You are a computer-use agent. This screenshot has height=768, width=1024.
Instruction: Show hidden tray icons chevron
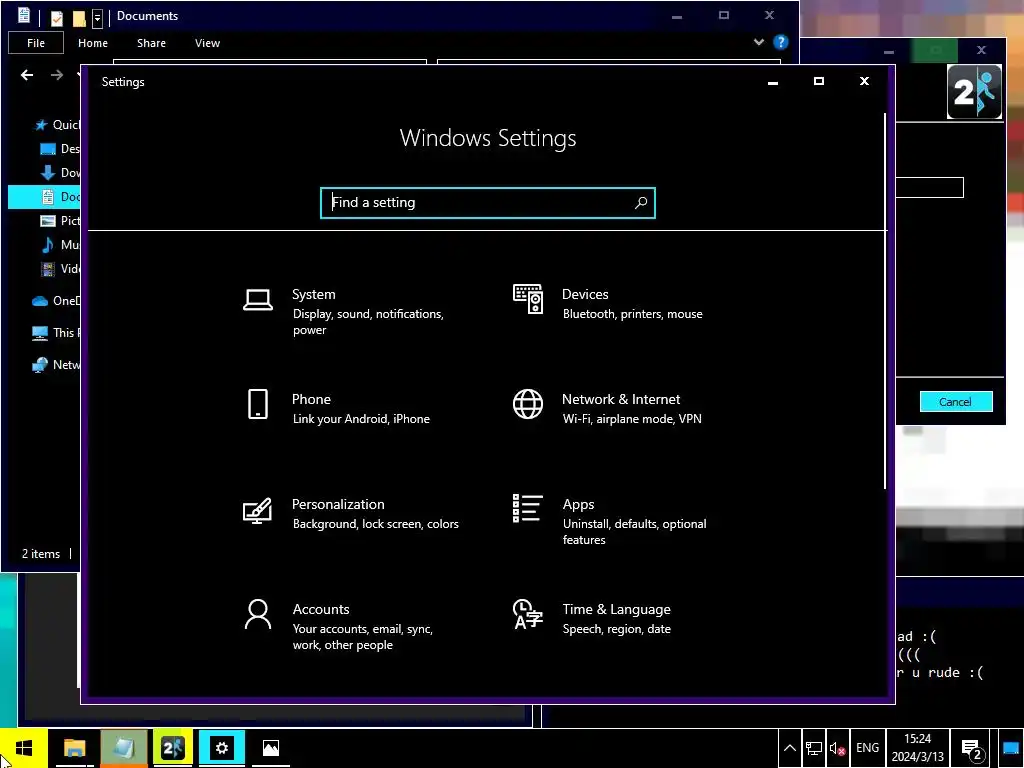(x=789, y=748)
